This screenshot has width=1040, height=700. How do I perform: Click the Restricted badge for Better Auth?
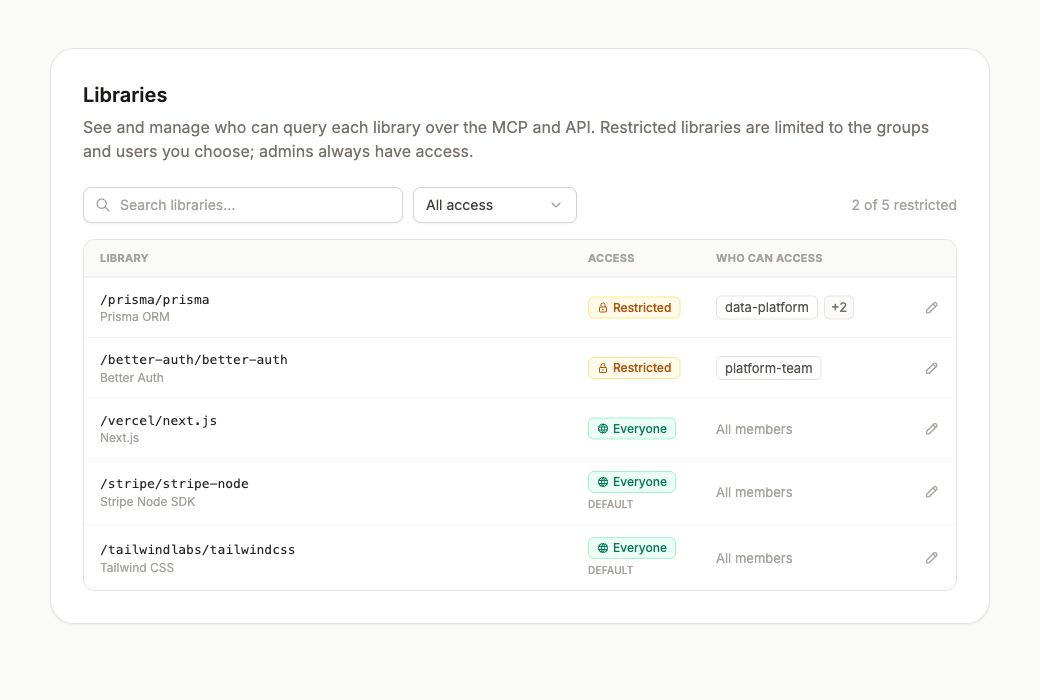634,368
